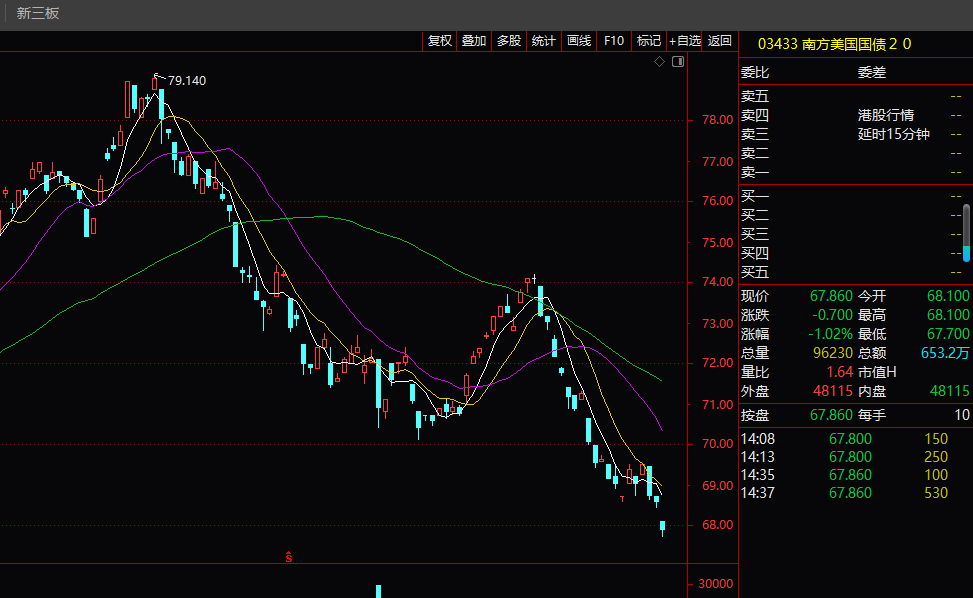Open the 叠加 overlay option
The width and height of the screenshot is (973, 598).
pyautogui.click(x=474, y=41)
